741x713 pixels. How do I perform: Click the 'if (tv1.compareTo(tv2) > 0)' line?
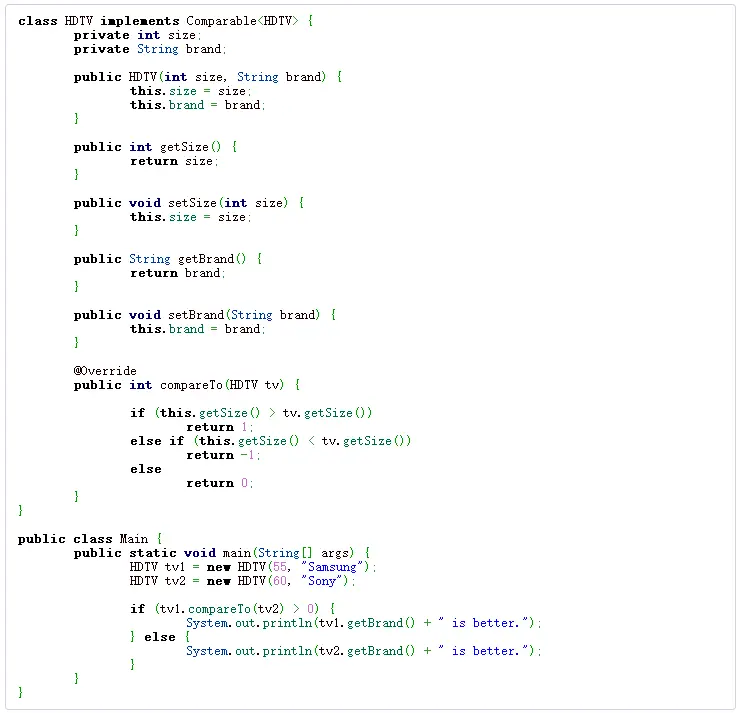[233, 609]
